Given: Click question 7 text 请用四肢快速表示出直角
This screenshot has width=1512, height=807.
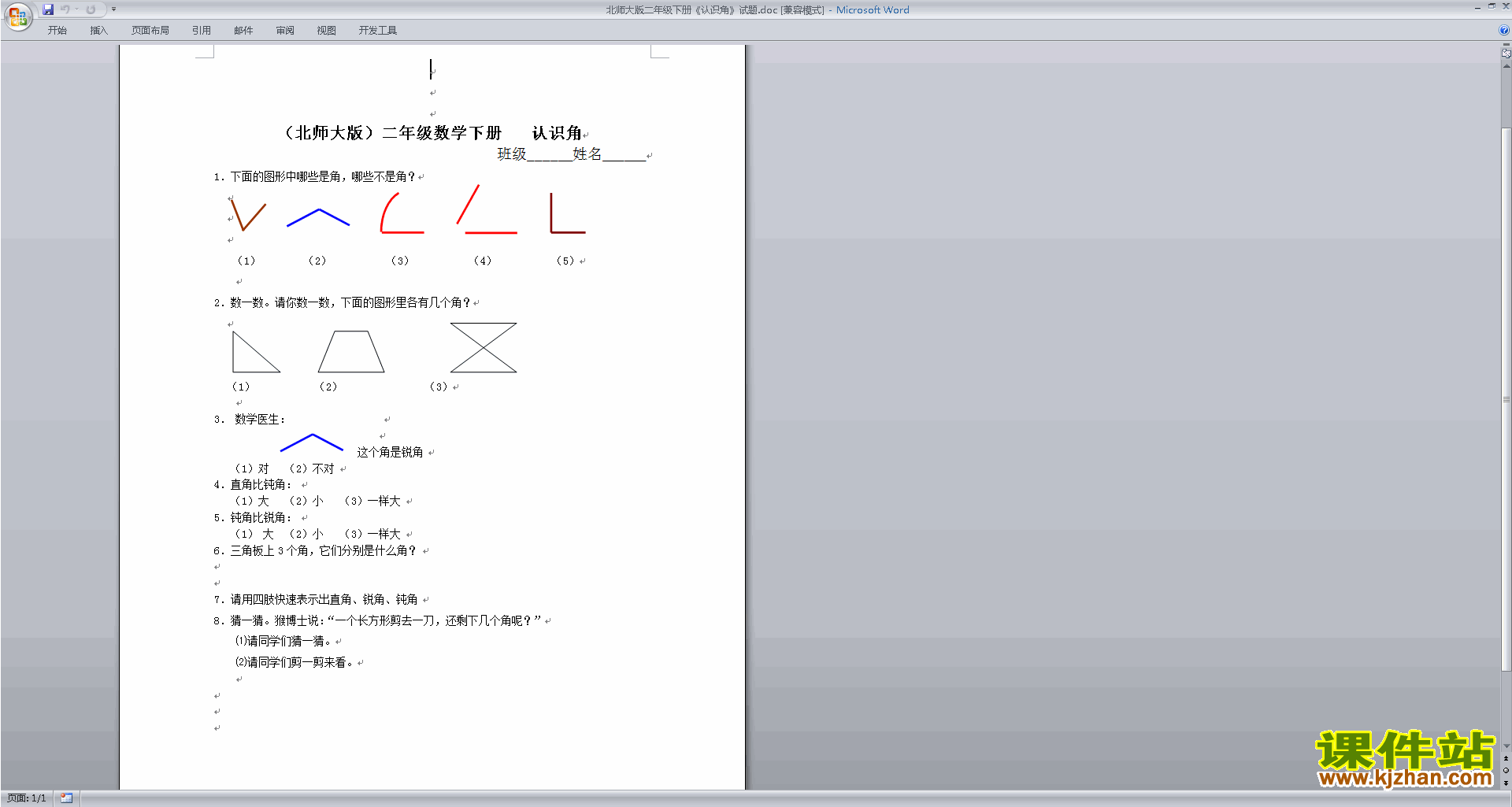Looking at the screenshot, I should pyautogui.click(x=324, y=600).
